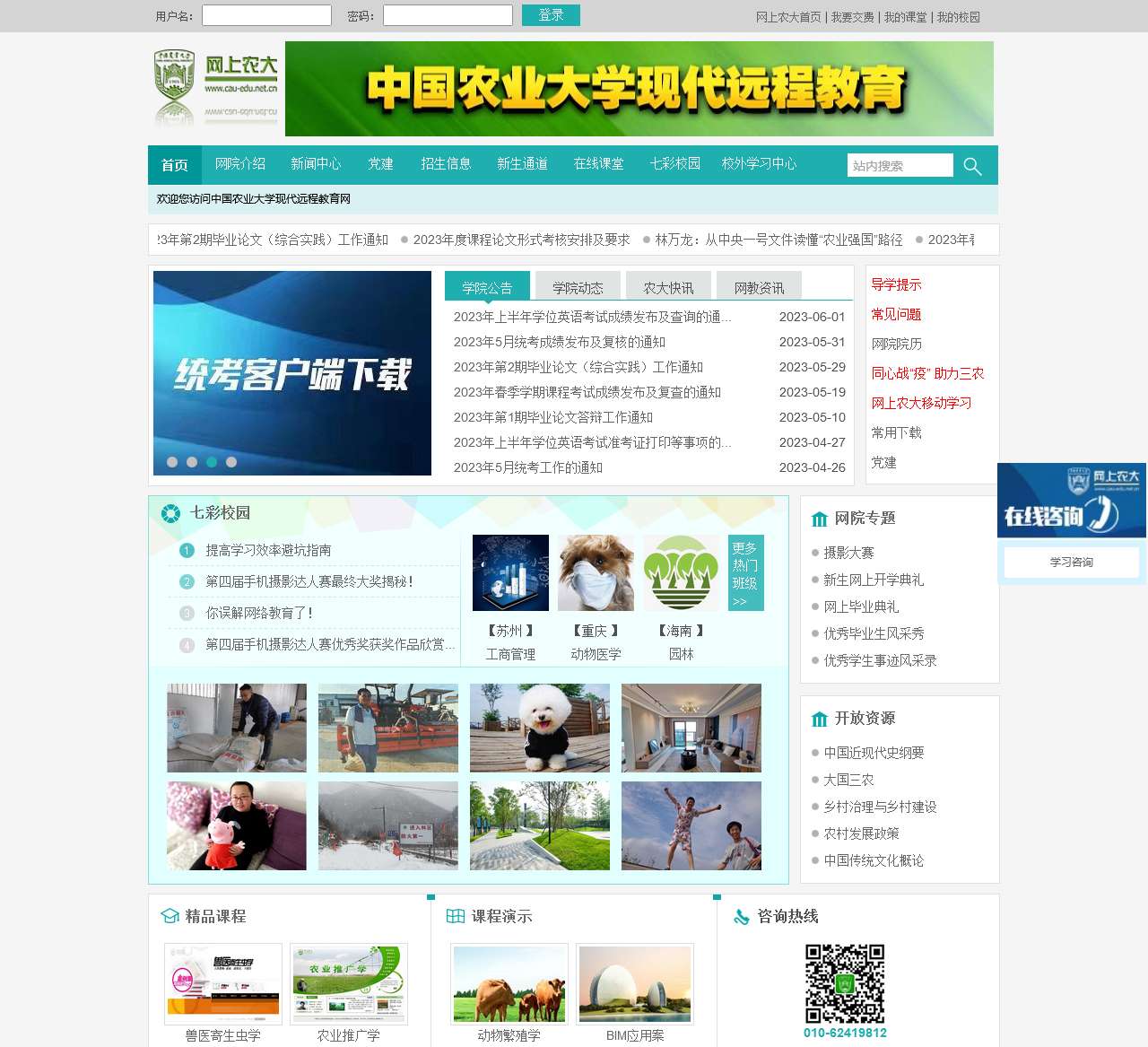Expand 更多热门班级 list
The image size is (1148, 1047).
pos(745,574)
